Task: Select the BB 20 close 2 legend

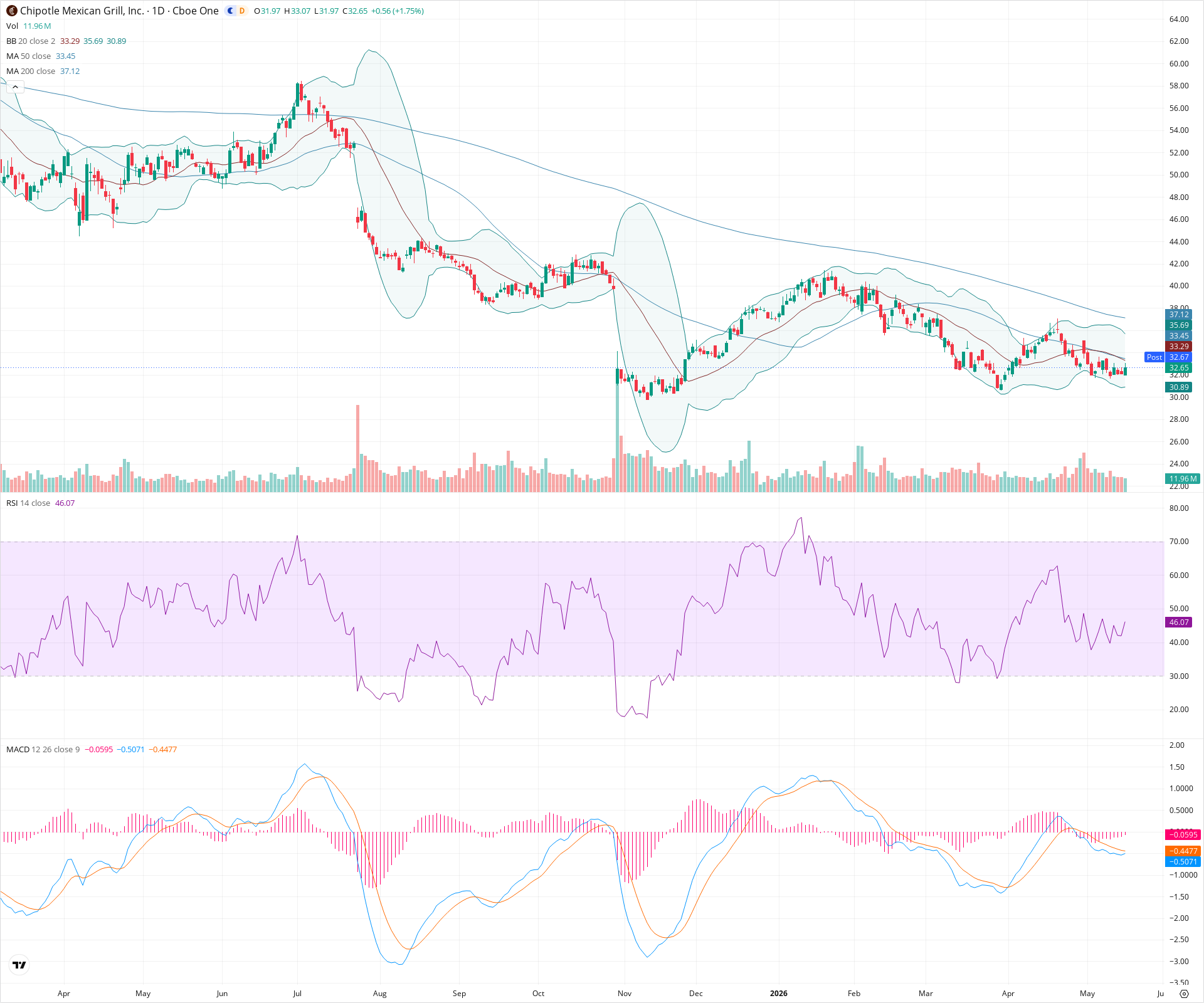Action: 31,41
